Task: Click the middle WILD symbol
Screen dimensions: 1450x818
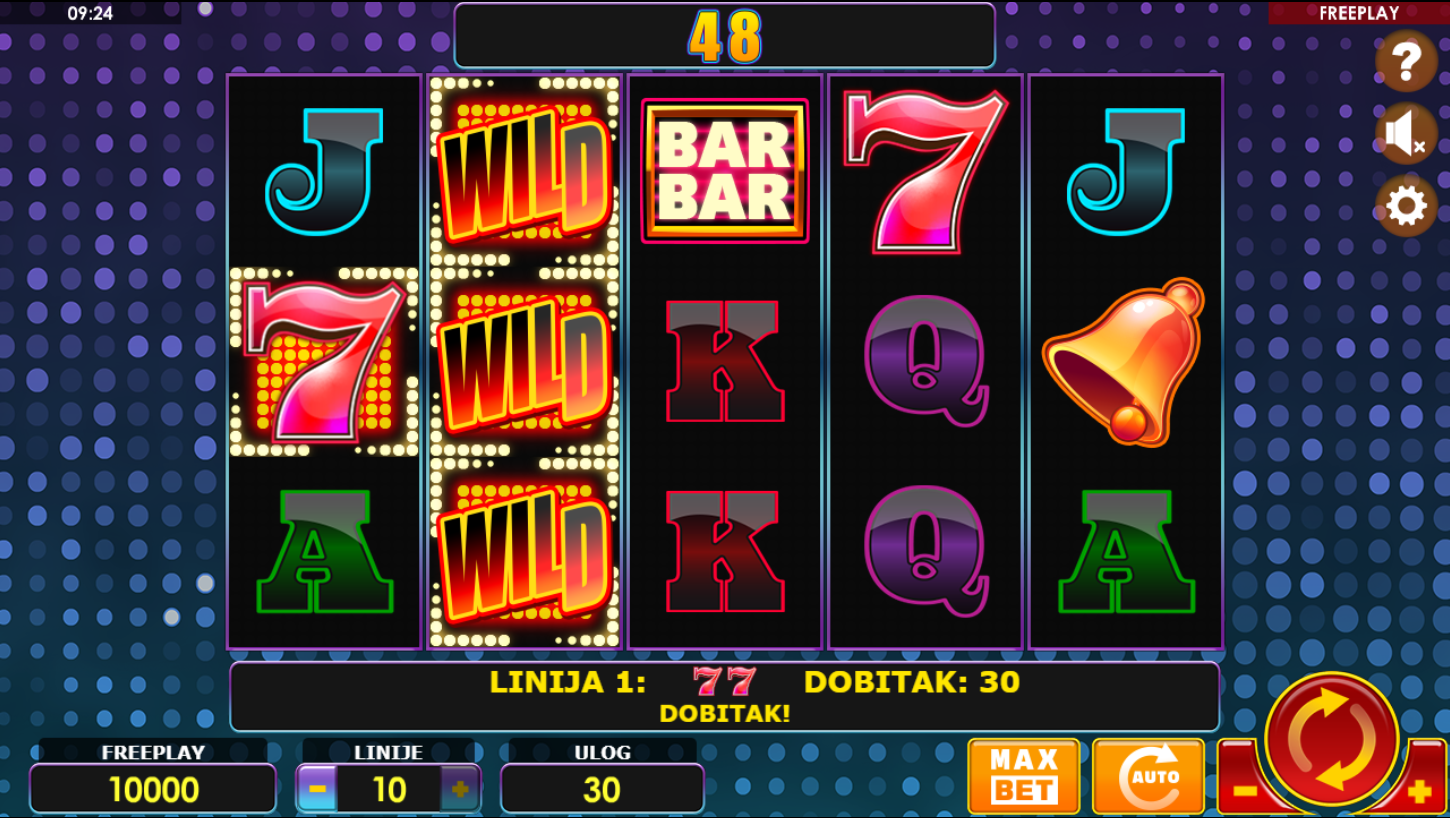Action: (525, 362)
